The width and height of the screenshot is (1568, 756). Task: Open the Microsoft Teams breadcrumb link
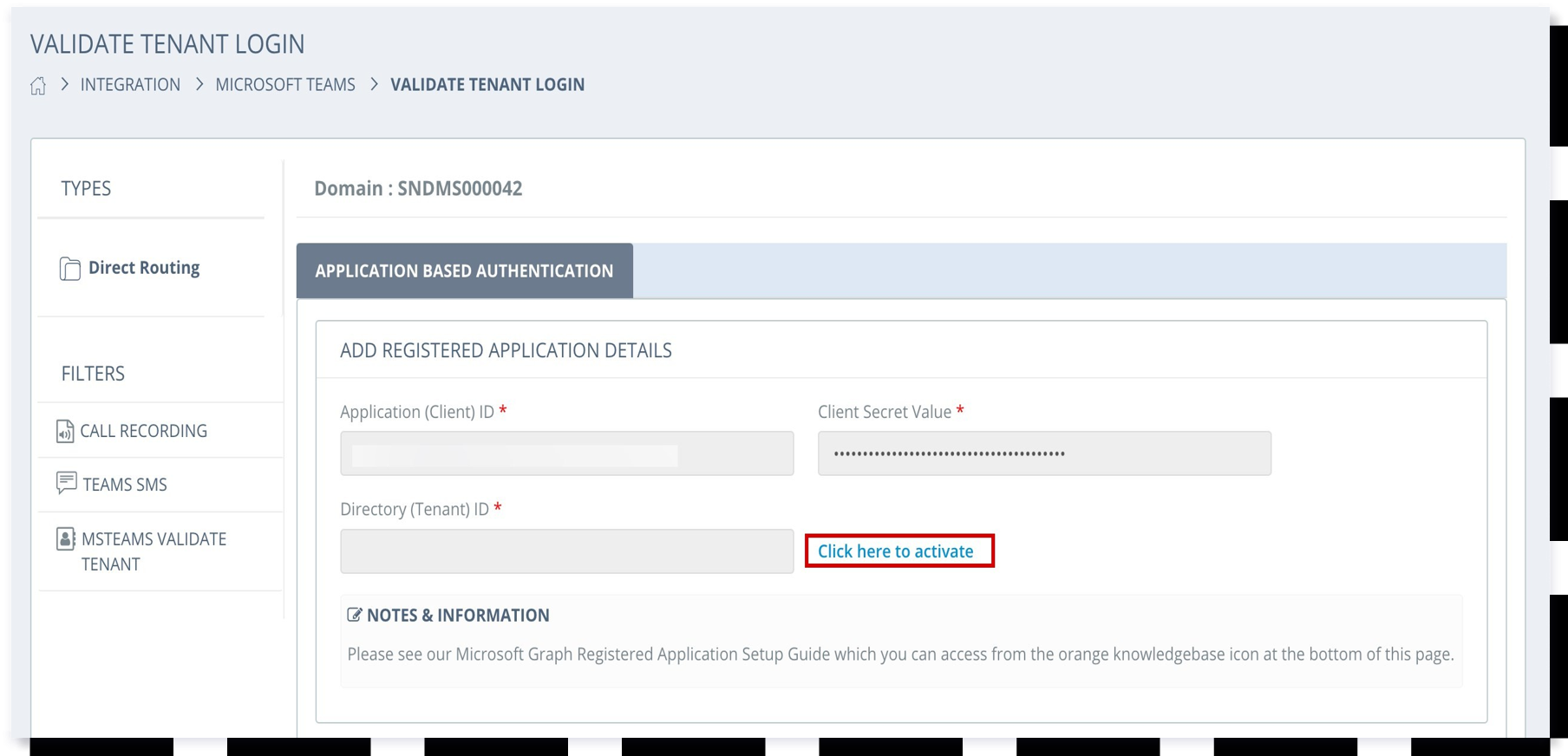(x=285, y=85)
